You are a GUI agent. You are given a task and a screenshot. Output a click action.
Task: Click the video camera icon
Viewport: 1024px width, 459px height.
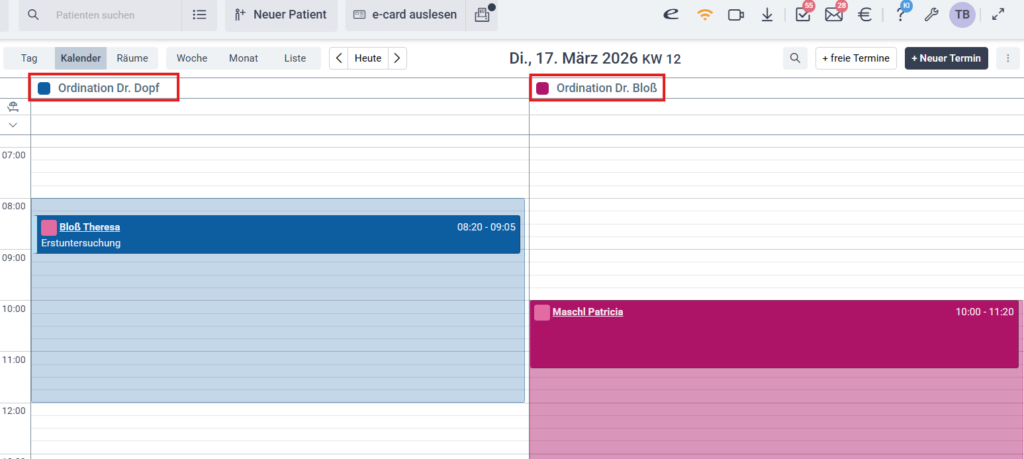coord(736,15)
